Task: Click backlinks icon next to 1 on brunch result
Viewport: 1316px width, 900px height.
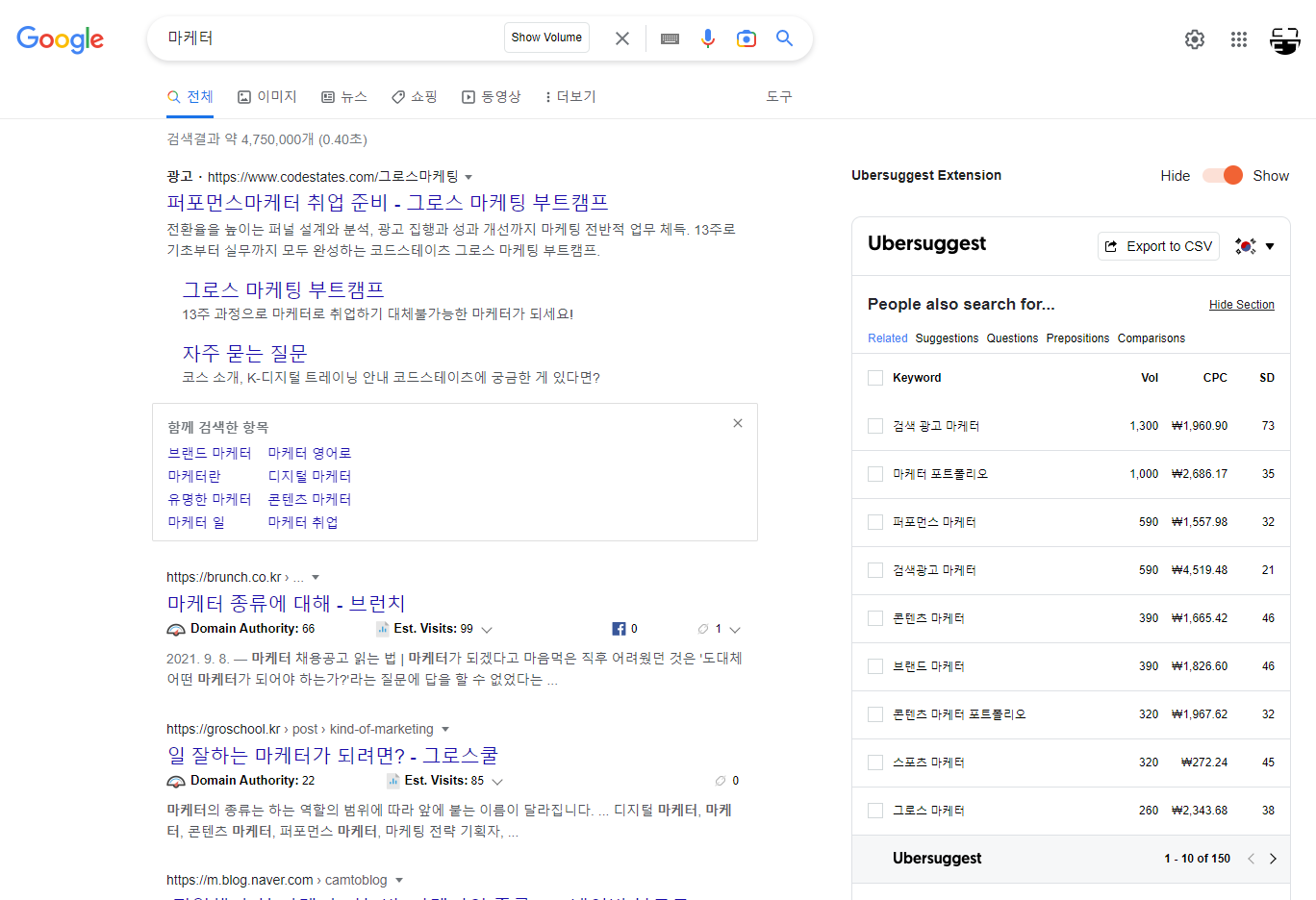Action: click(x=703, y=629)
